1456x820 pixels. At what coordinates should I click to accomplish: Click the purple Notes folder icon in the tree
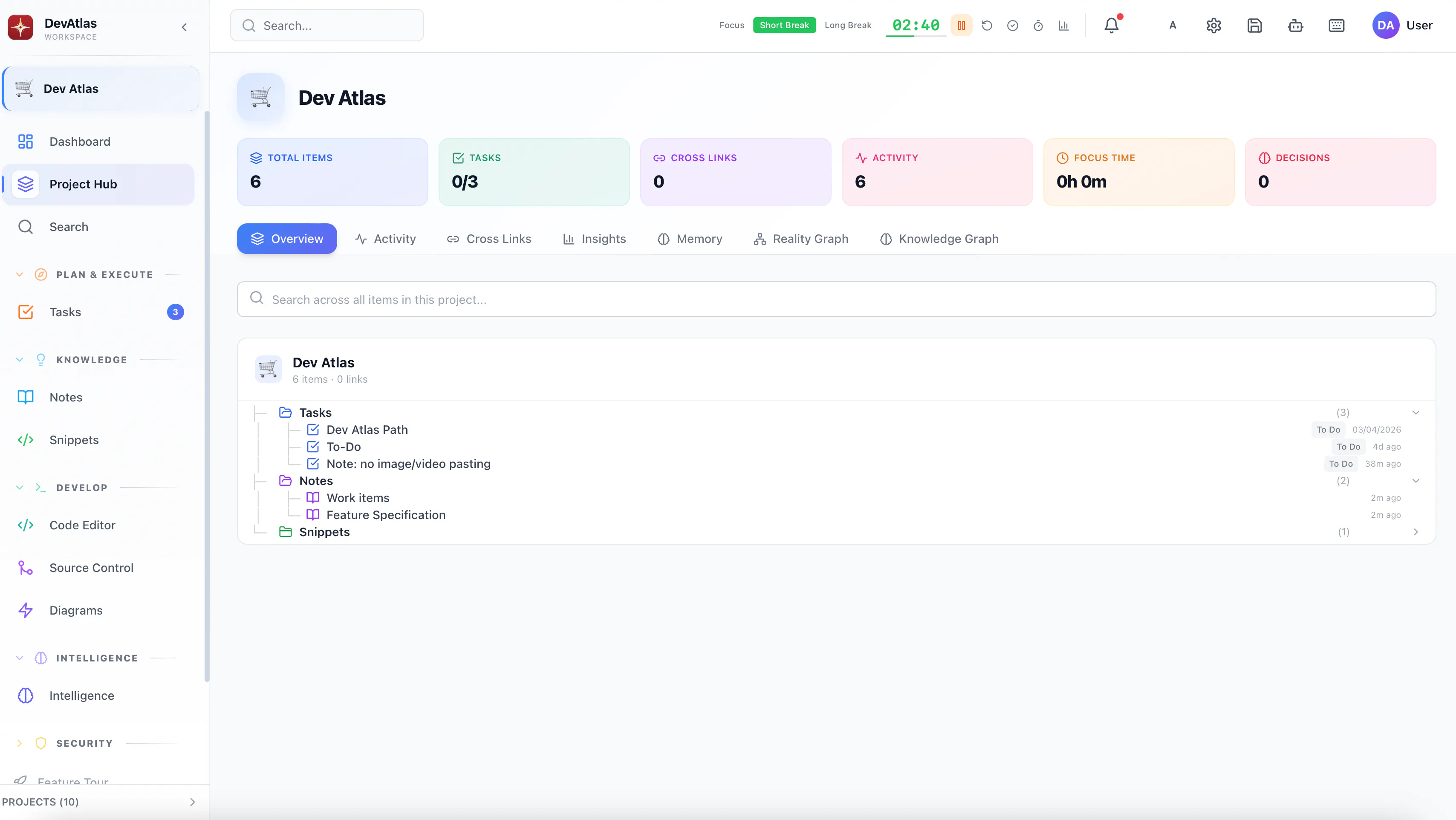[286, 481]
